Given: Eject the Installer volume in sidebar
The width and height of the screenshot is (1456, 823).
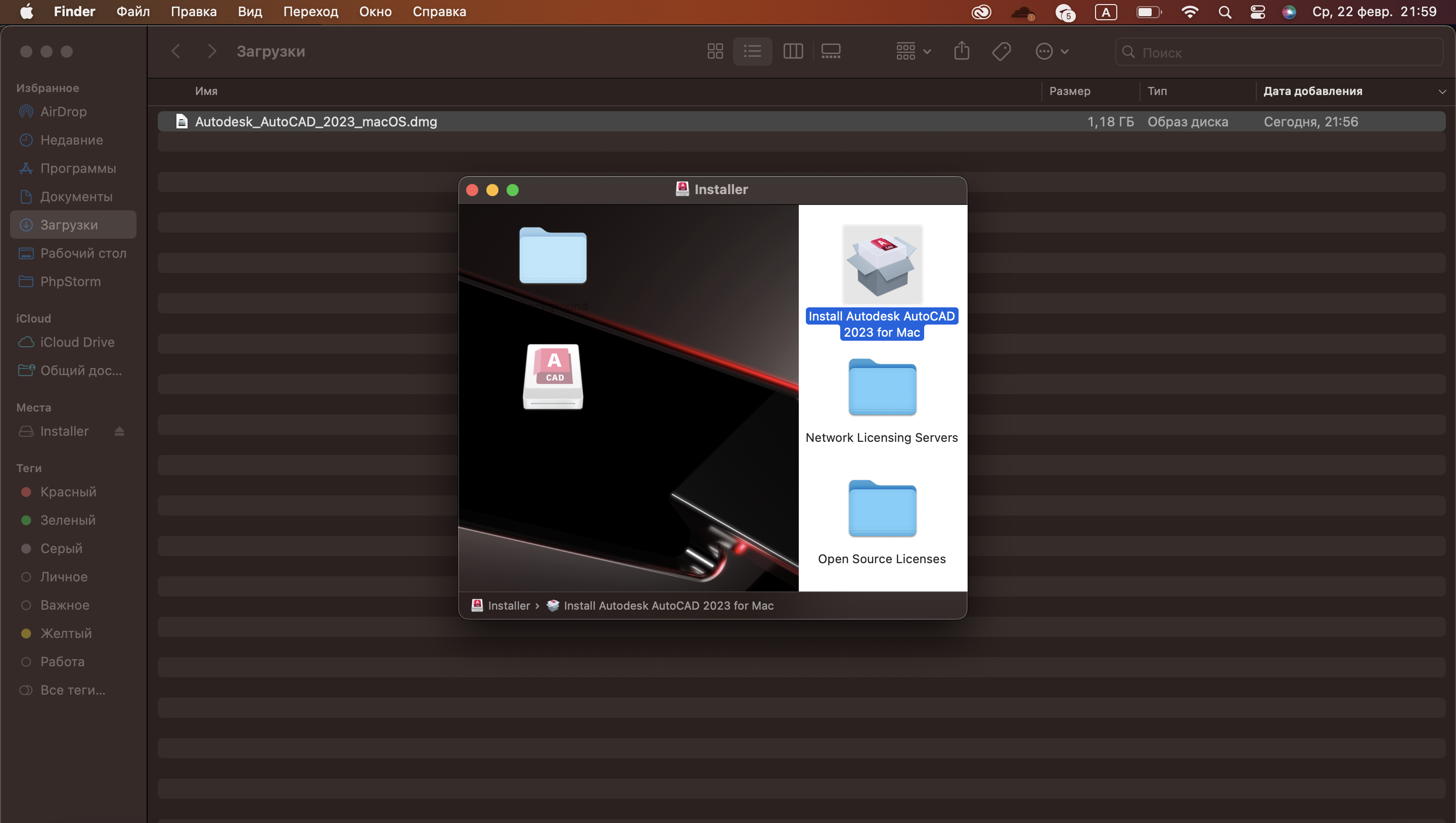Looking at the screenshot, I should click(119, 431).
